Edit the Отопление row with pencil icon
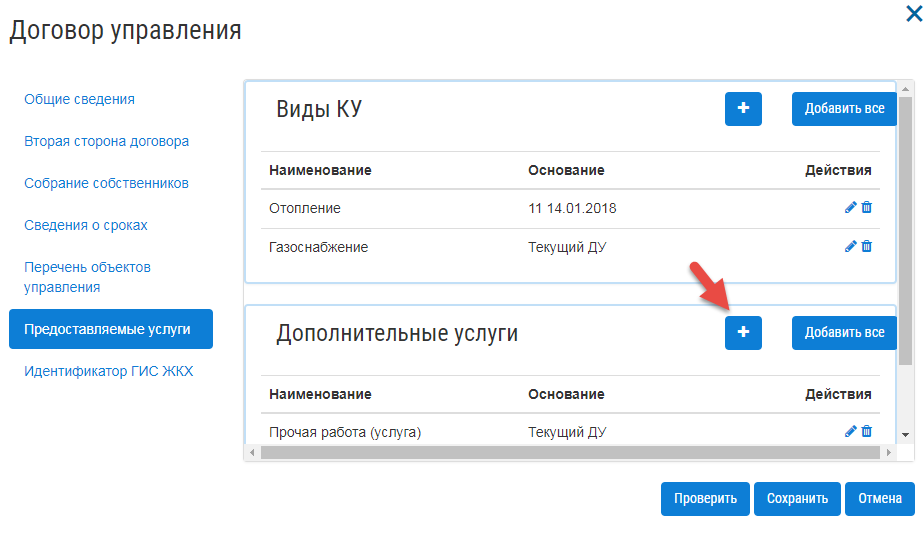924x533 pixels. point(850,208)
